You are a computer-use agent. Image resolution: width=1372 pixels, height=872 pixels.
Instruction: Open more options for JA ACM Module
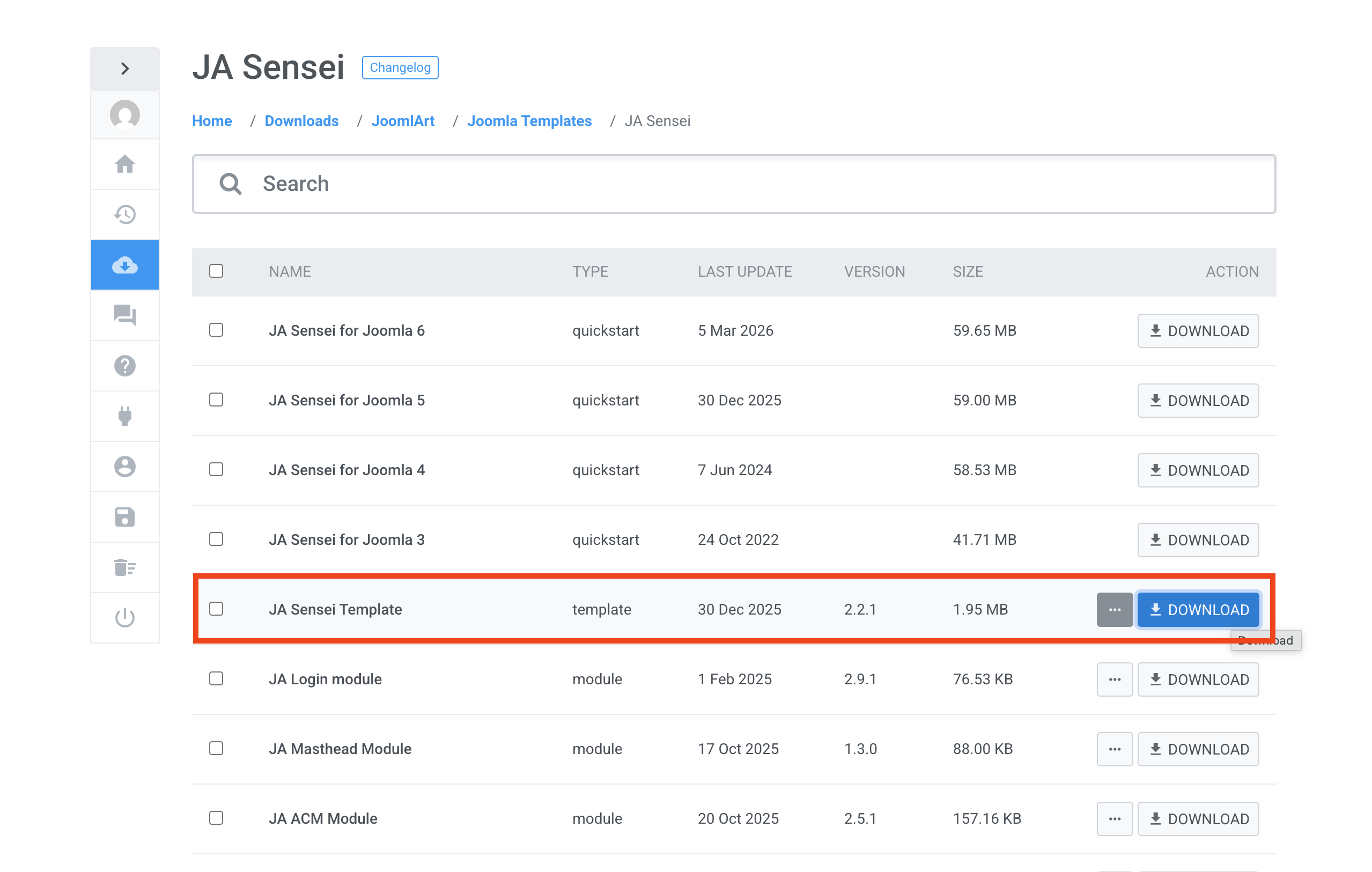1115,818
